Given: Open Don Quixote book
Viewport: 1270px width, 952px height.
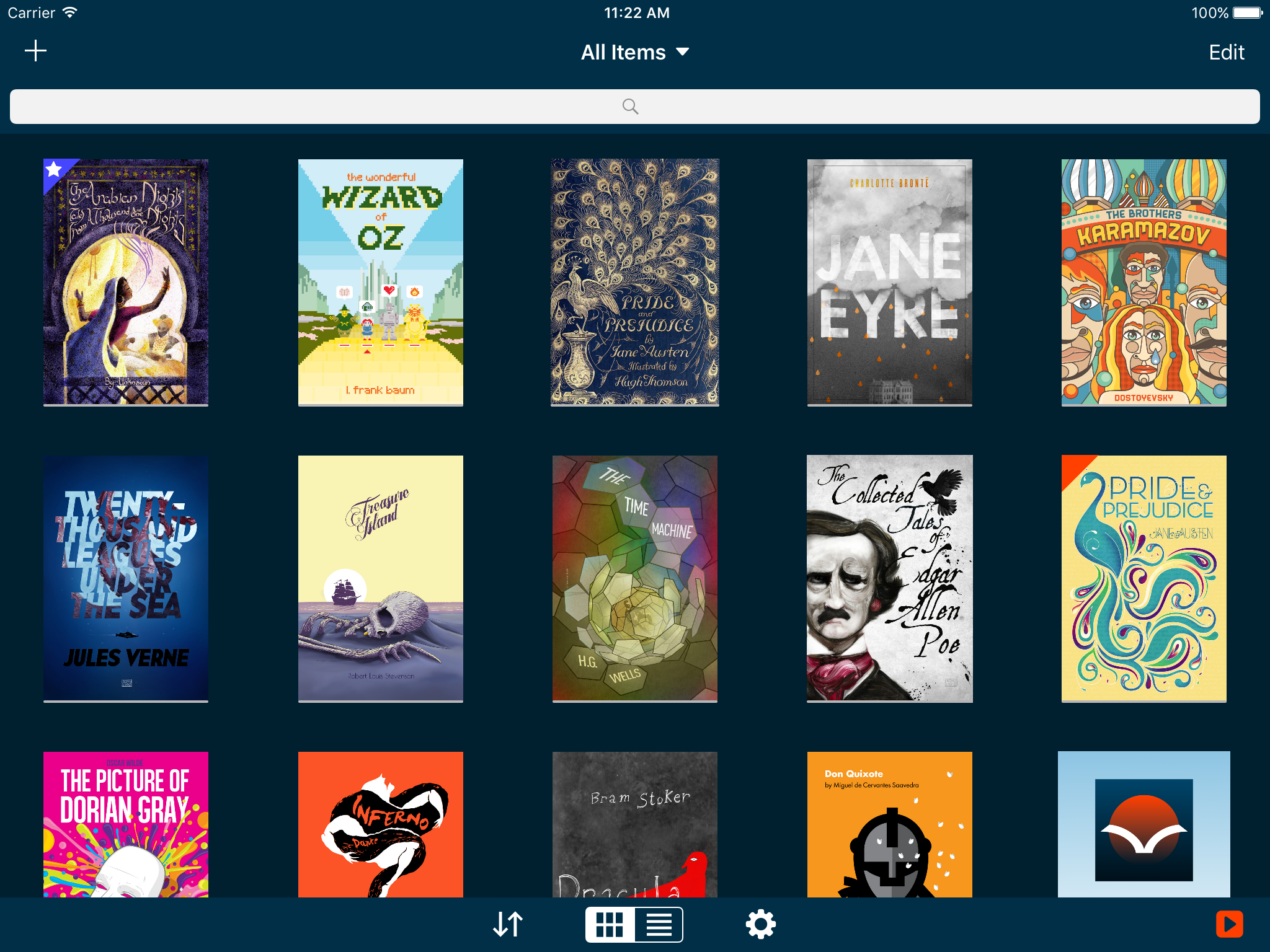Looking at the screenshot, I should tap(890, 824).
